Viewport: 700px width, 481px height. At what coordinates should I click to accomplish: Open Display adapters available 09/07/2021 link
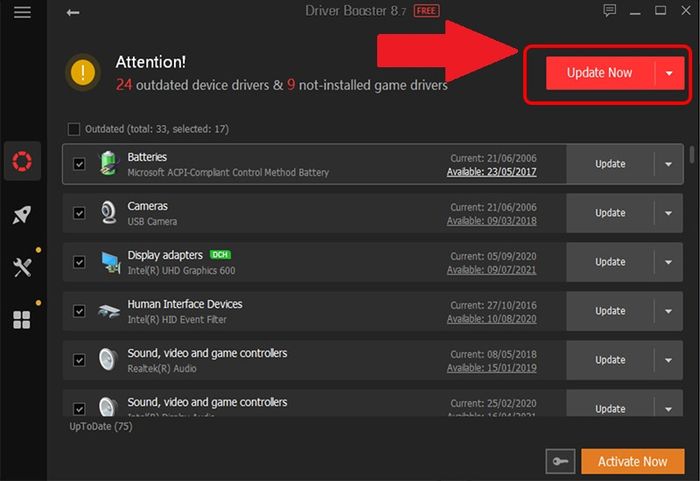(492, 270)
